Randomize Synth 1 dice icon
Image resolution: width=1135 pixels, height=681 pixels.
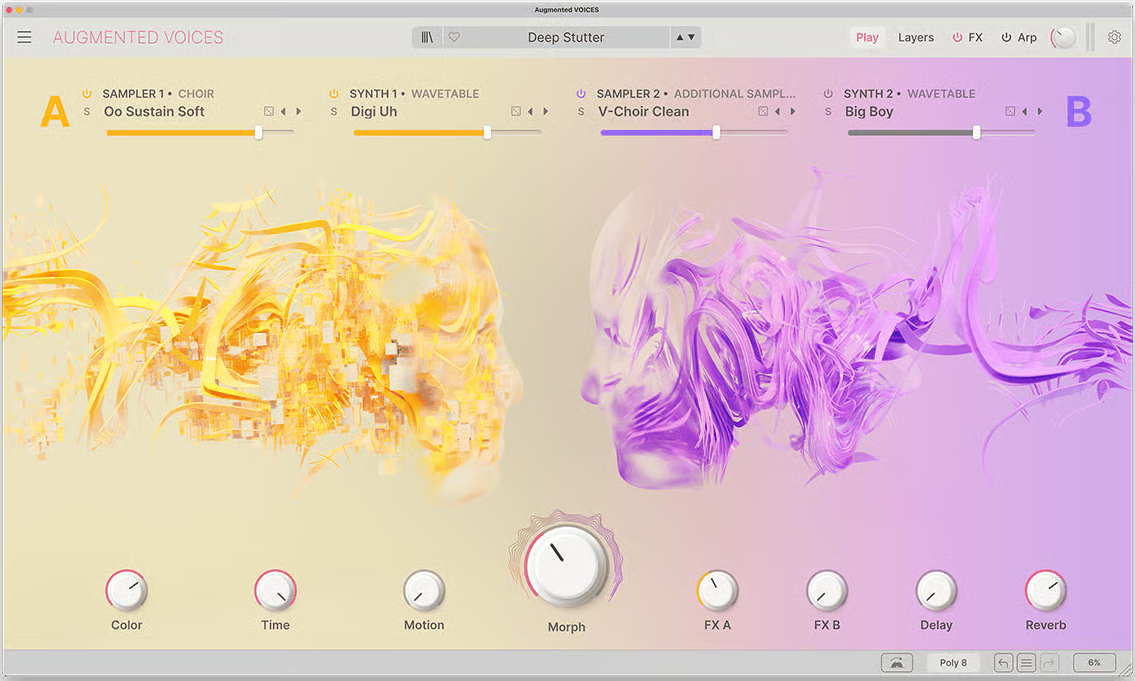(x=515, y=111)
